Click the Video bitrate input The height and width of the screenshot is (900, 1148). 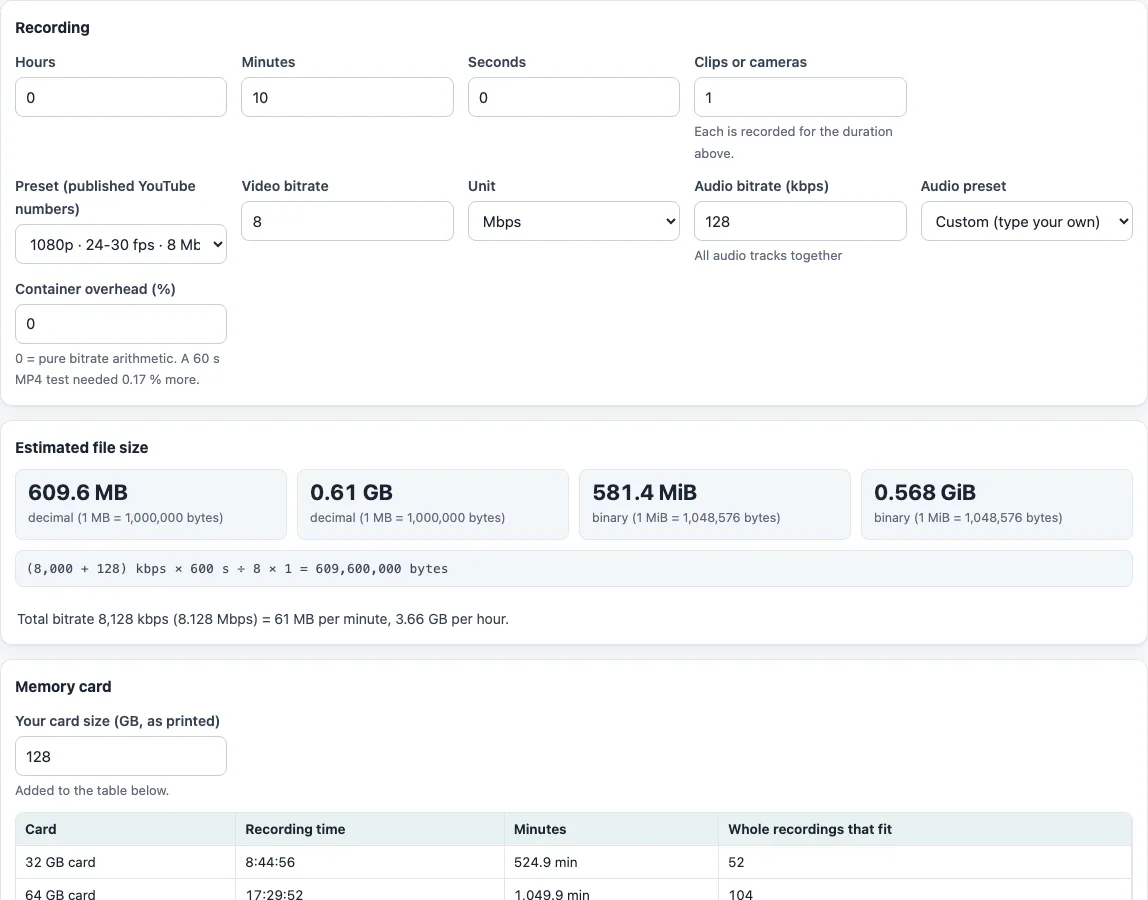coord(347,221)
